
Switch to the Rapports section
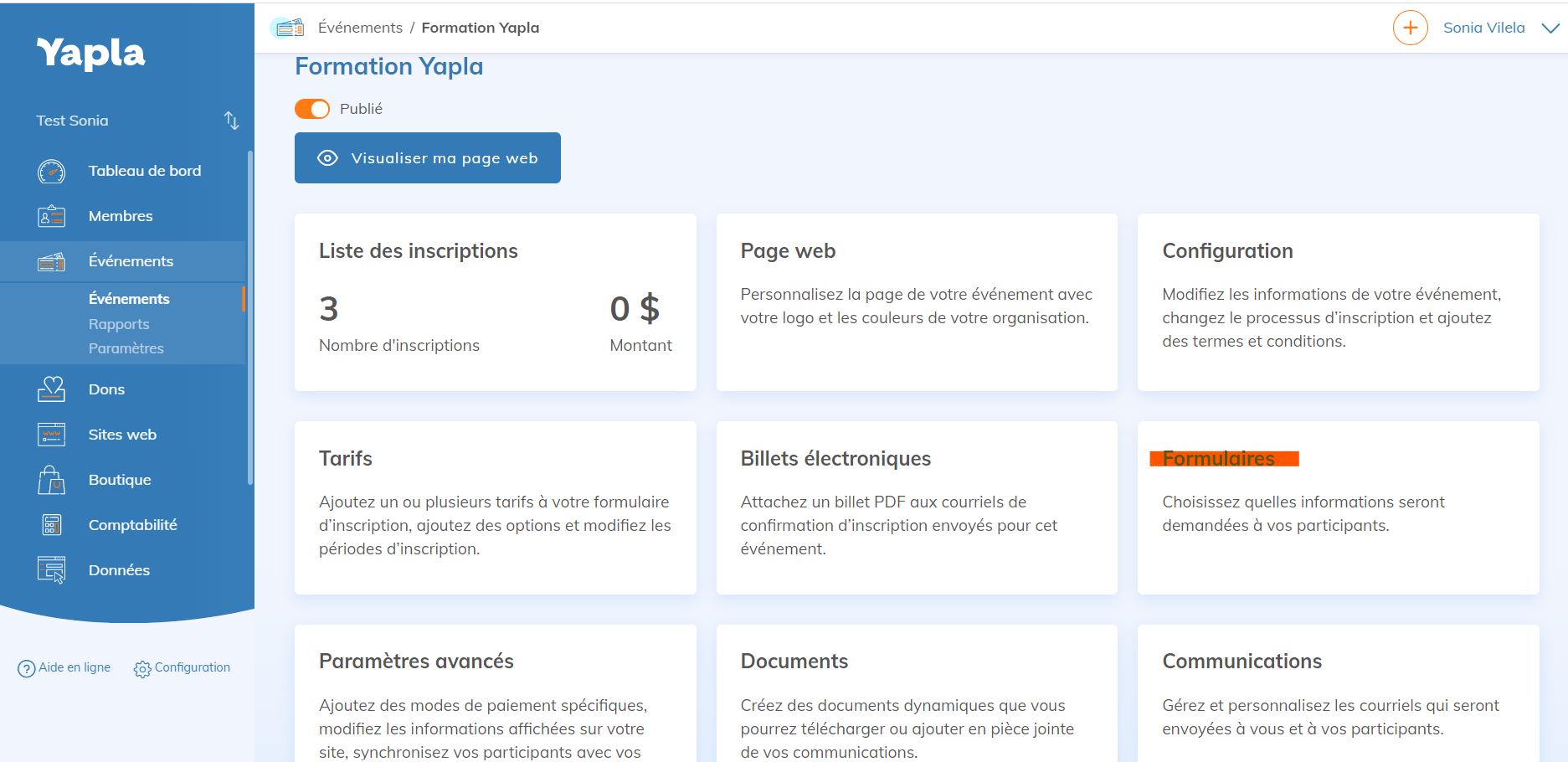[x=118, y=323]
